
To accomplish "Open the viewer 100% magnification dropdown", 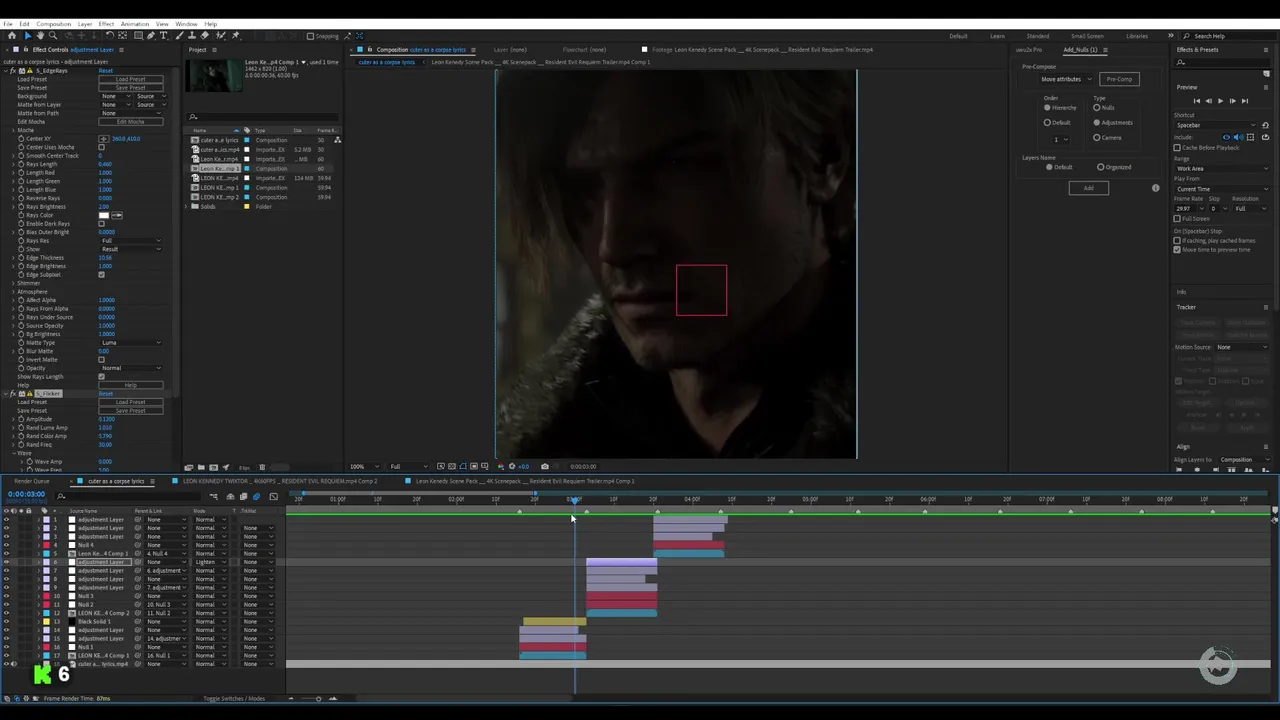I will click(x=362, y=466).
